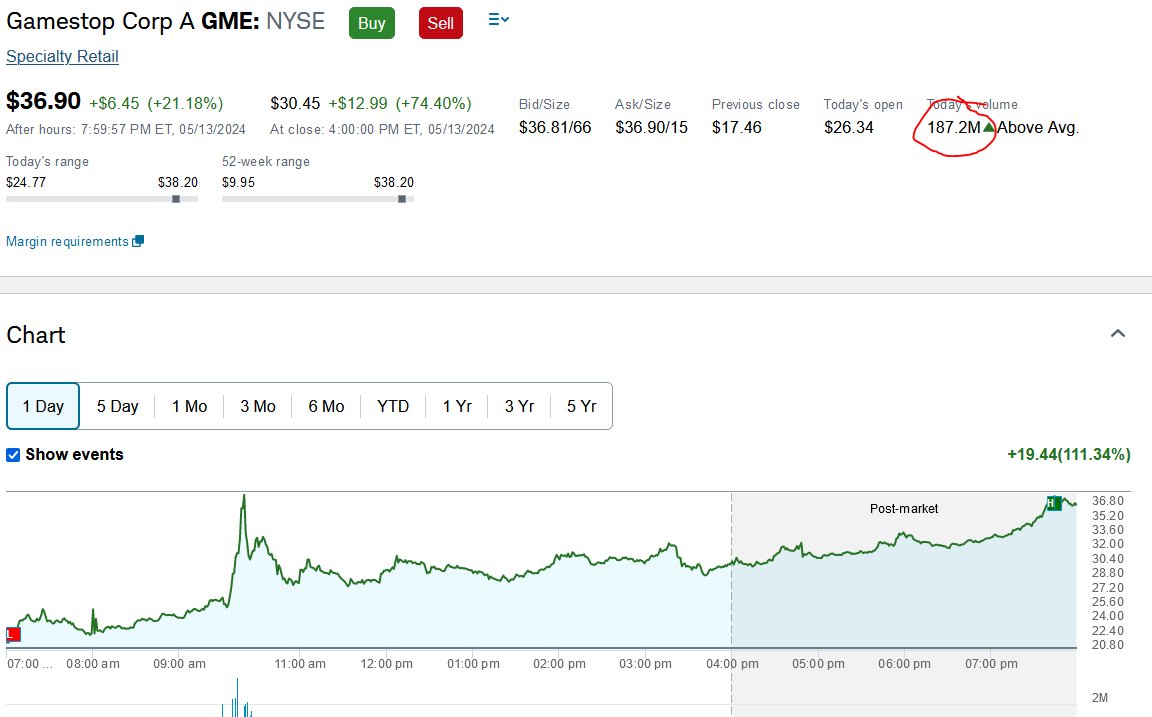Screen dimensions: 1152x717
Task: Switch chart to 1 Mo range
Action: pos(190,406)
